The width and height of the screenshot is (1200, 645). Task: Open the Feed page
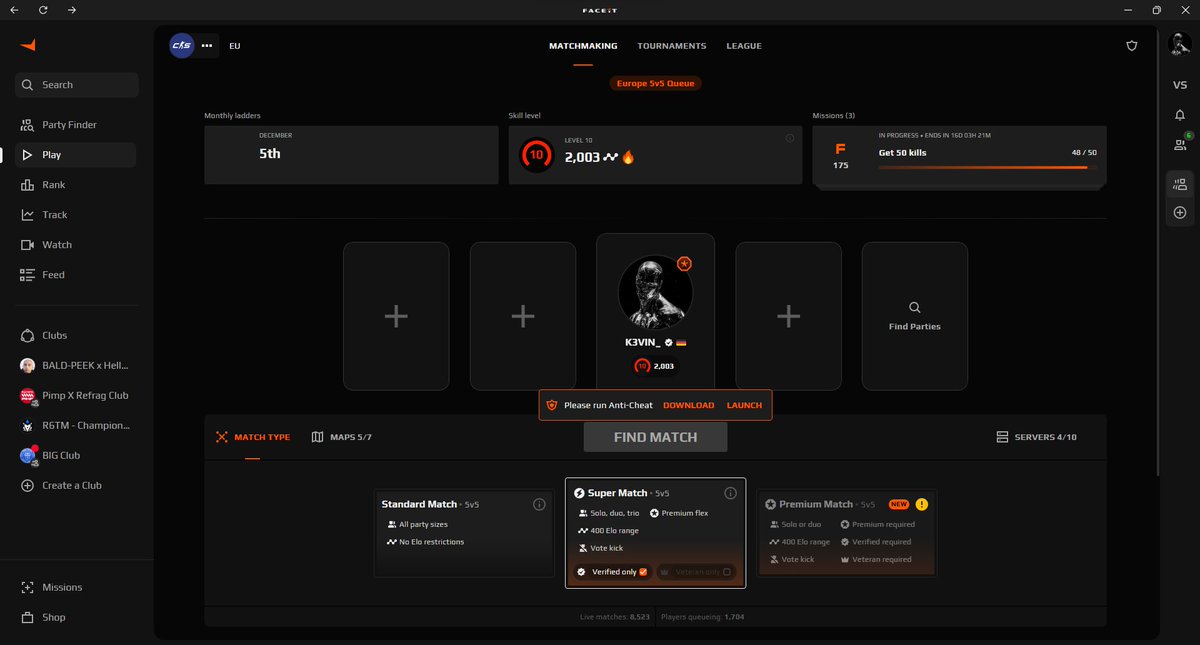[76, 275]
